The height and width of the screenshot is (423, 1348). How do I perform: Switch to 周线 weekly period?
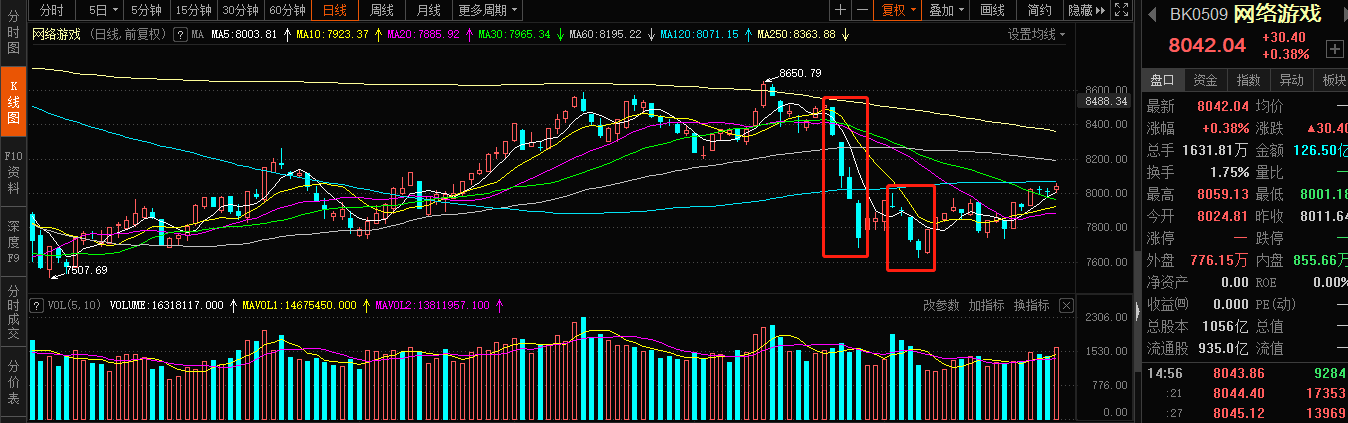click(x=382, y=10)
